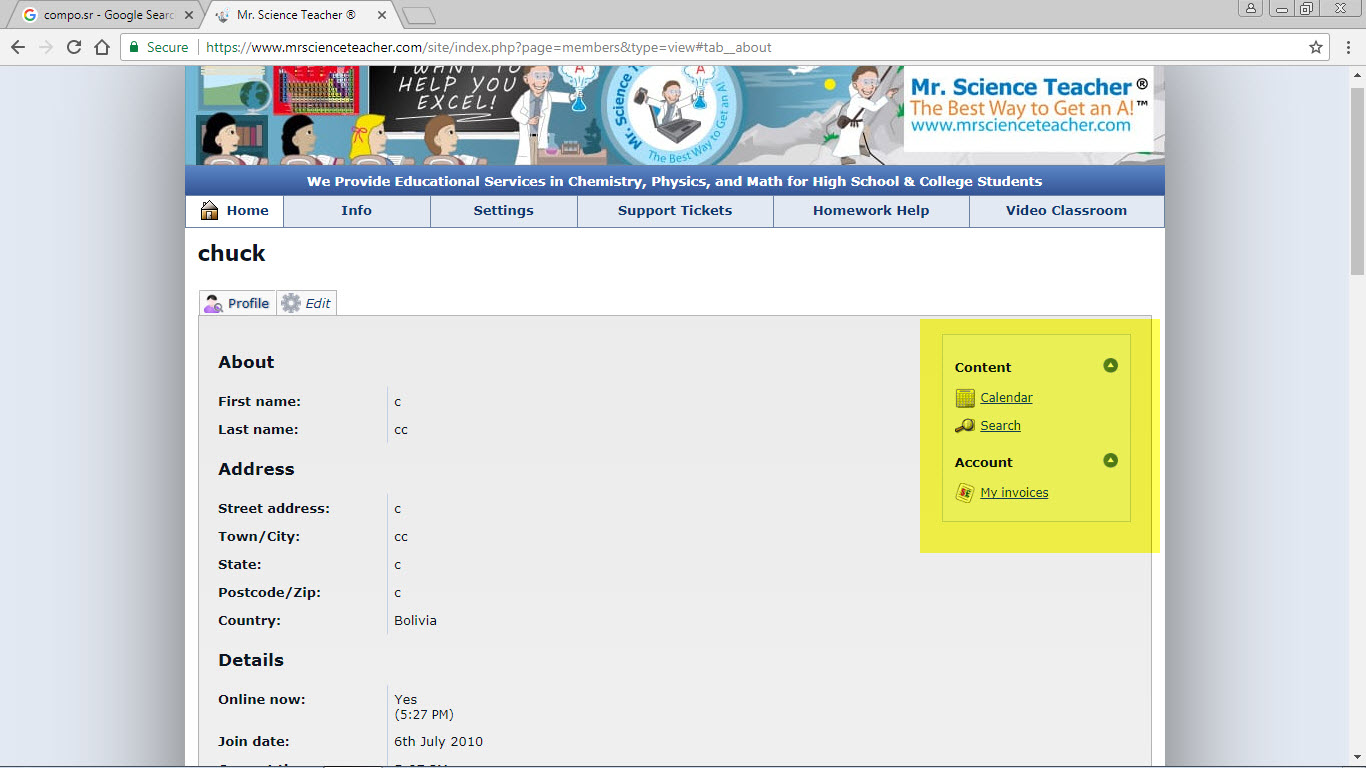Open the Support Tickets menu
1366x768 pixels.
click(x=675, y=211)
